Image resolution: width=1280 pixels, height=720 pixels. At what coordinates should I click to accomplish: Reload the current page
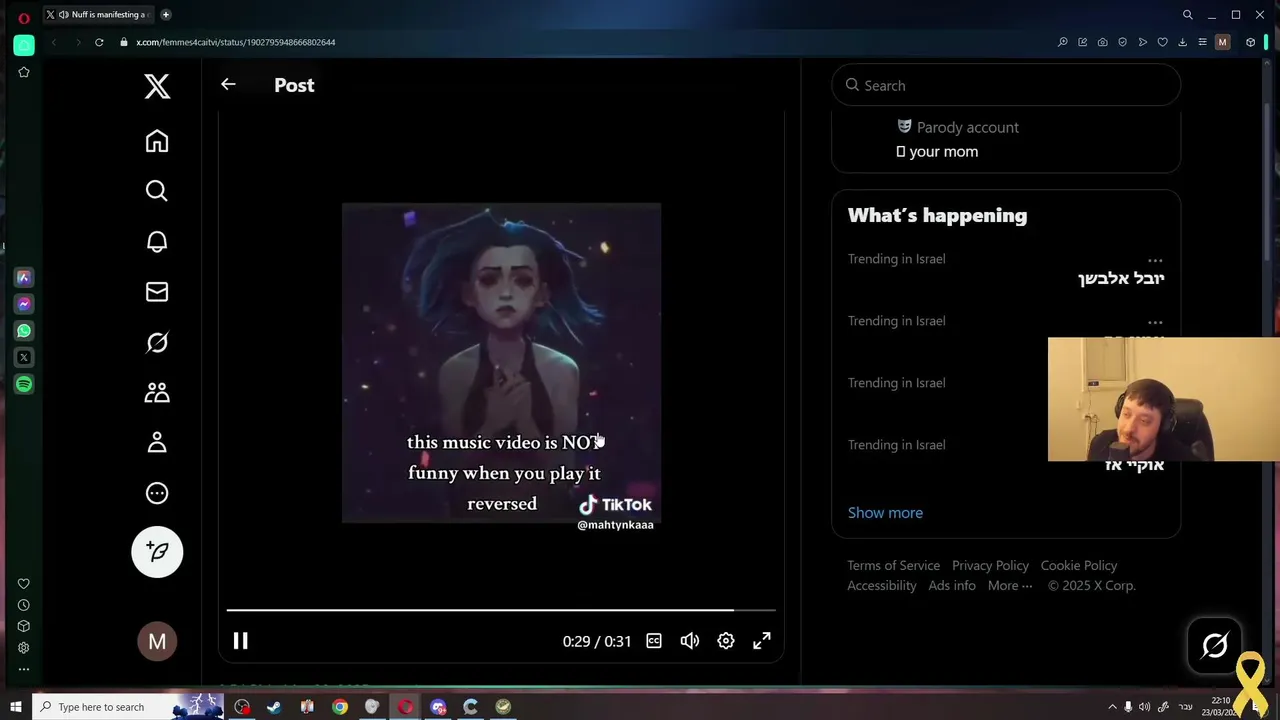(x=99, y=42)
